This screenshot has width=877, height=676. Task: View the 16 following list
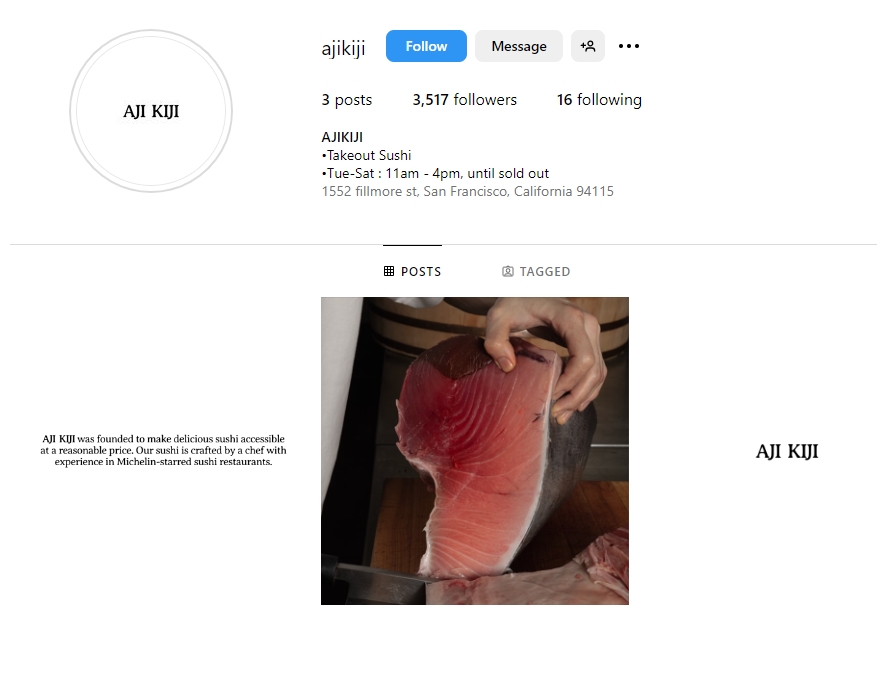click(x=599, y=100)
